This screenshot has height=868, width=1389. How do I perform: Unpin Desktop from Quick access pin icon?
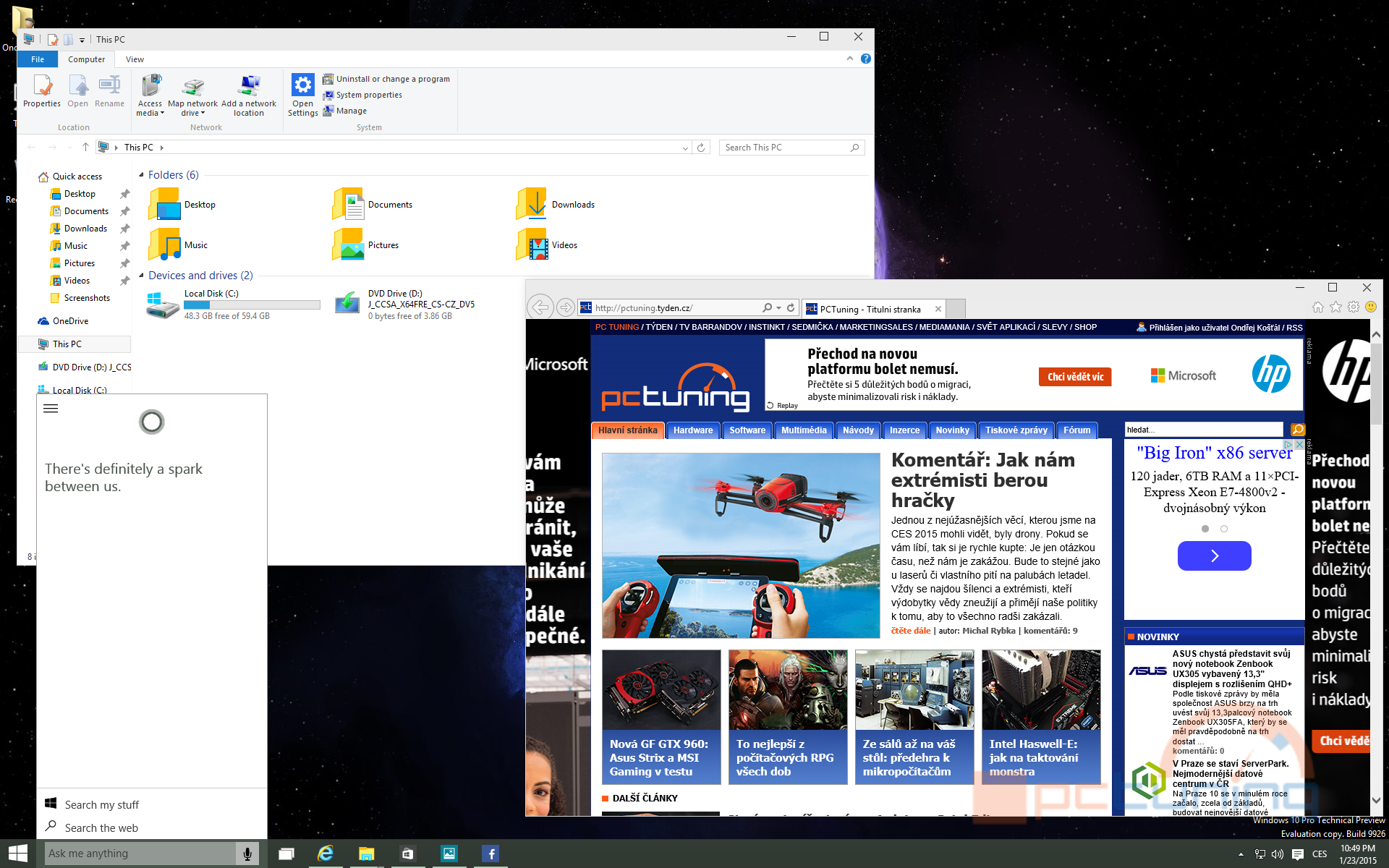click(124, 194)
